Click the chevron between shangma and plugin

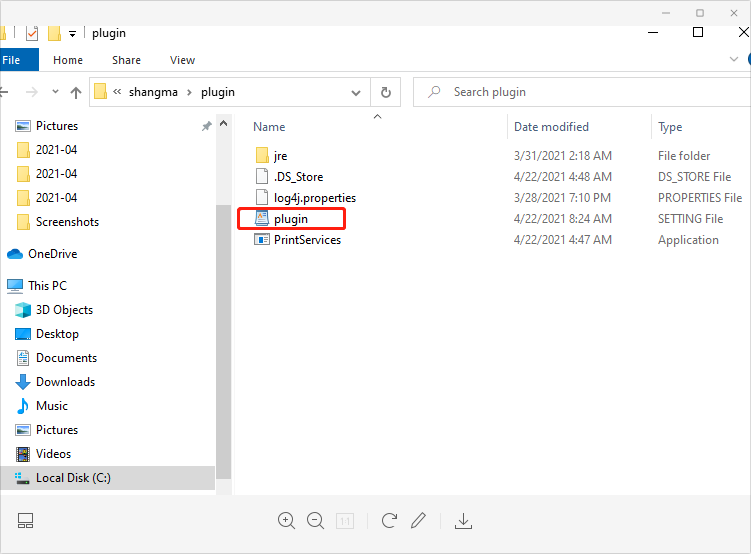[189, 92]
